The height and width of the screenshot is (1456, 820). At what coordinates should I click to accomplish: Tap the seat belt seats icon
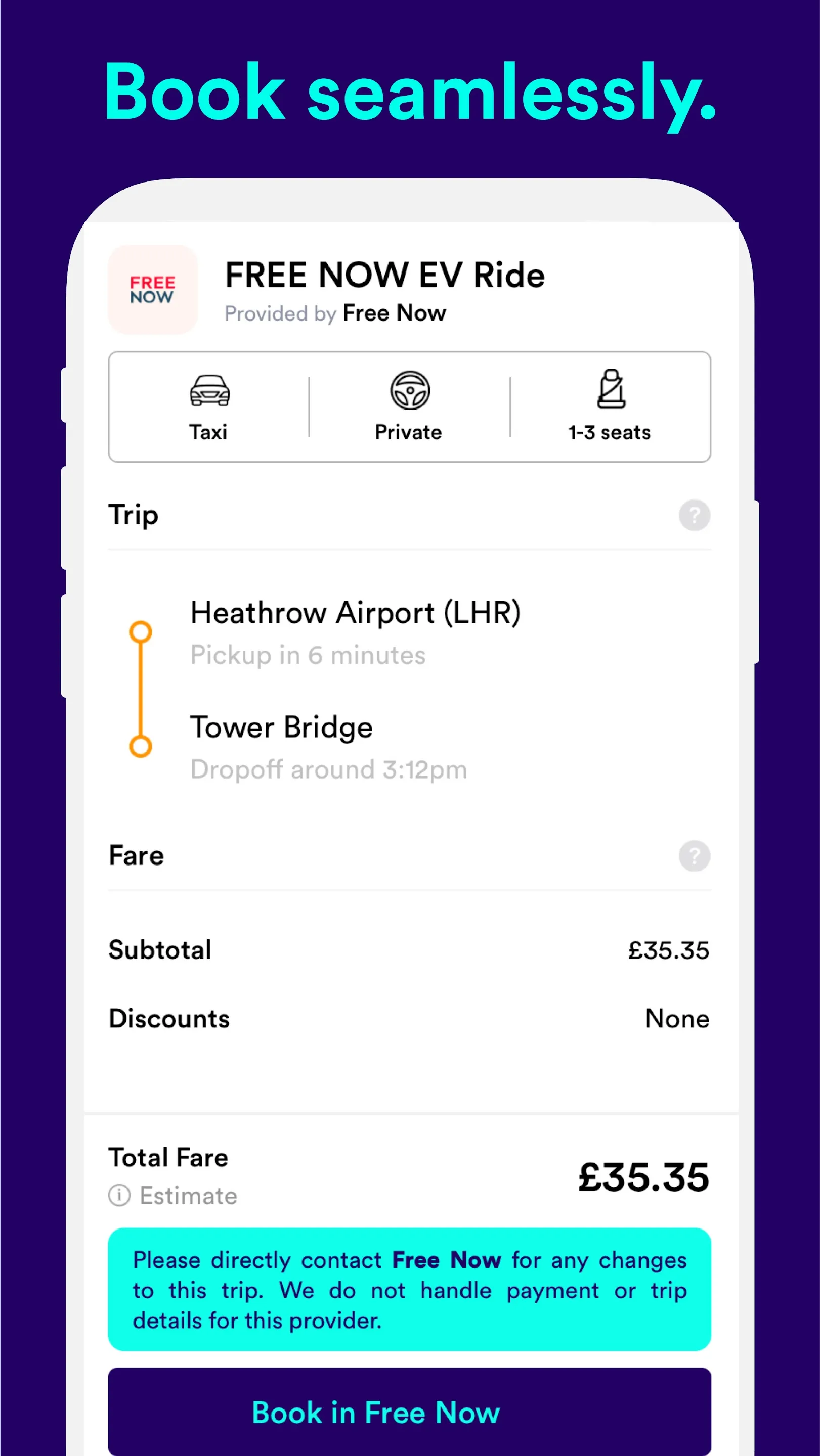coord(611,389)
